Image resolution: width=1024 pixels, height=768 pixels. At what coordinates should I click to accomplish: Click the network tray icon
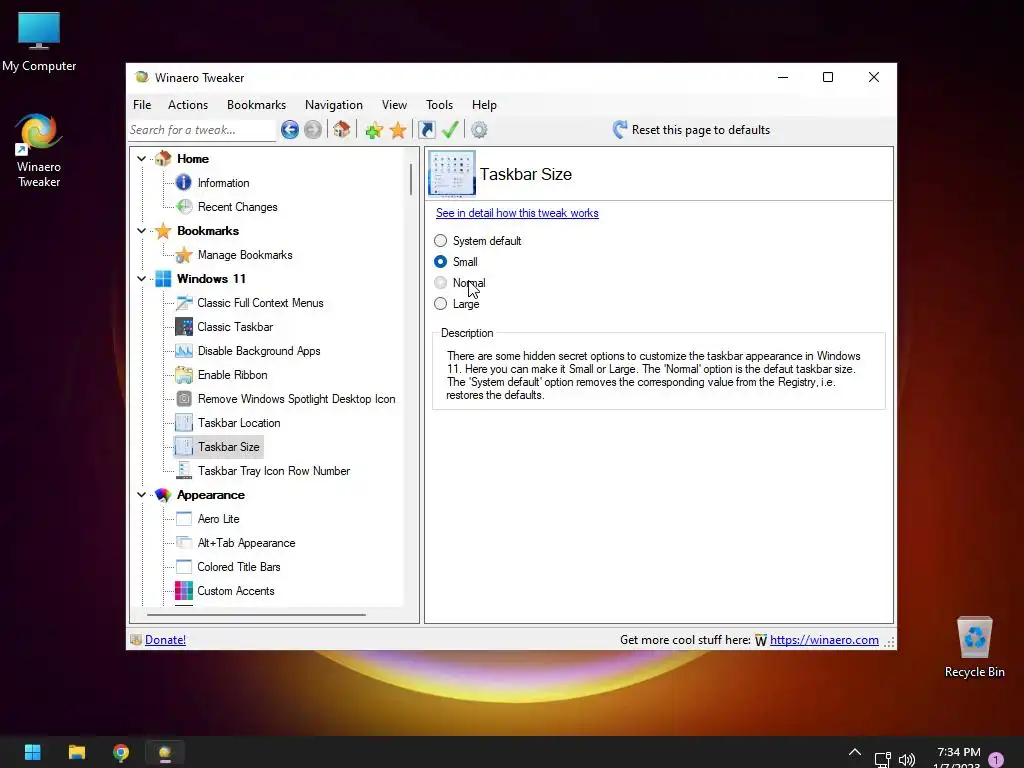coord(882,760)
